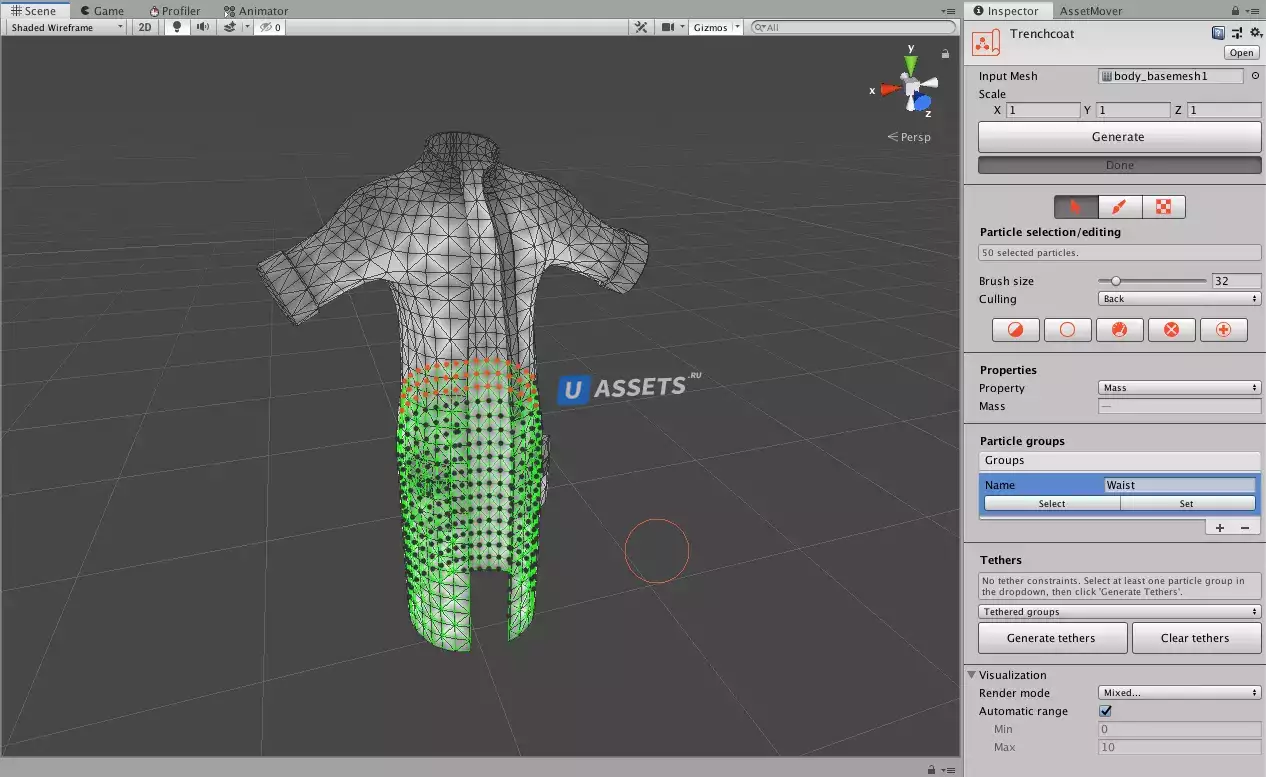Image resolution: width=1266 pixels, height=777 pixels.
Task: Expand the Tethered groups dropdown
Action: [1119, 611]
